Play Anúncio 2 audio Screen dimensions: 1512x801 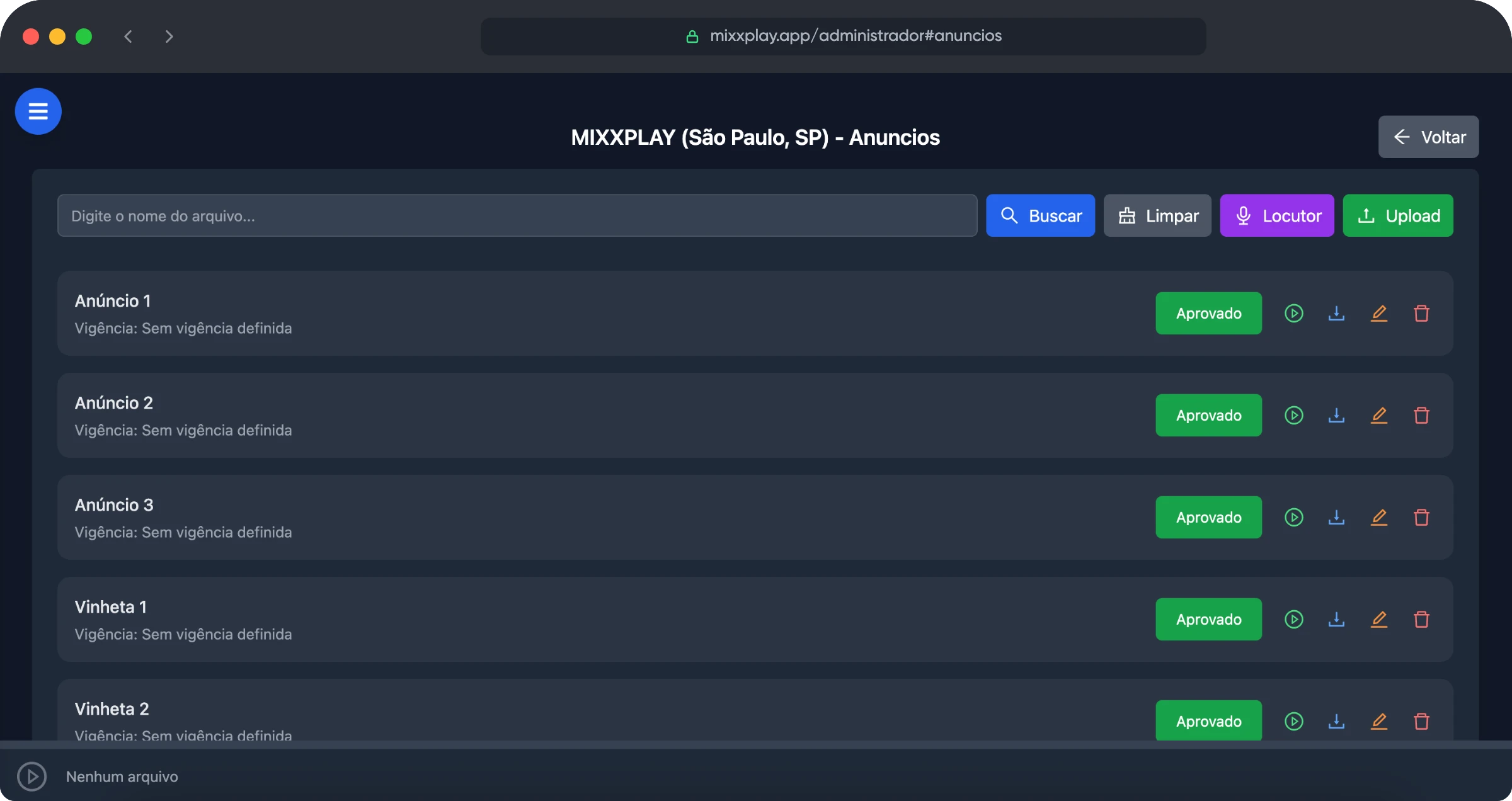pos(1293,415)
